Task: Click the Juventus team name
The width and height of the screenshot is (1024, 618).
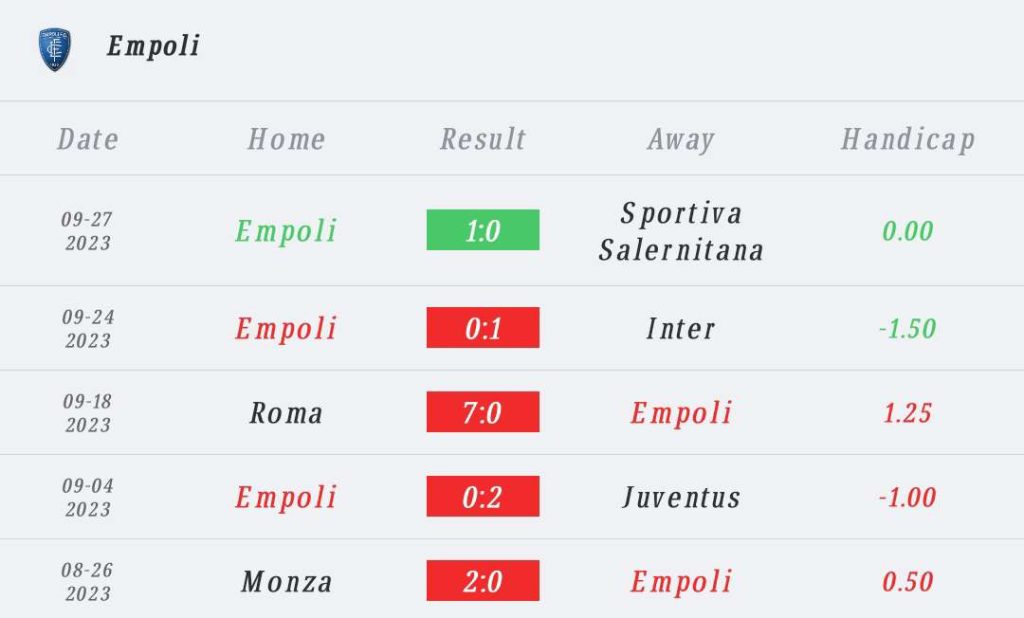Action: pos(681,497)
